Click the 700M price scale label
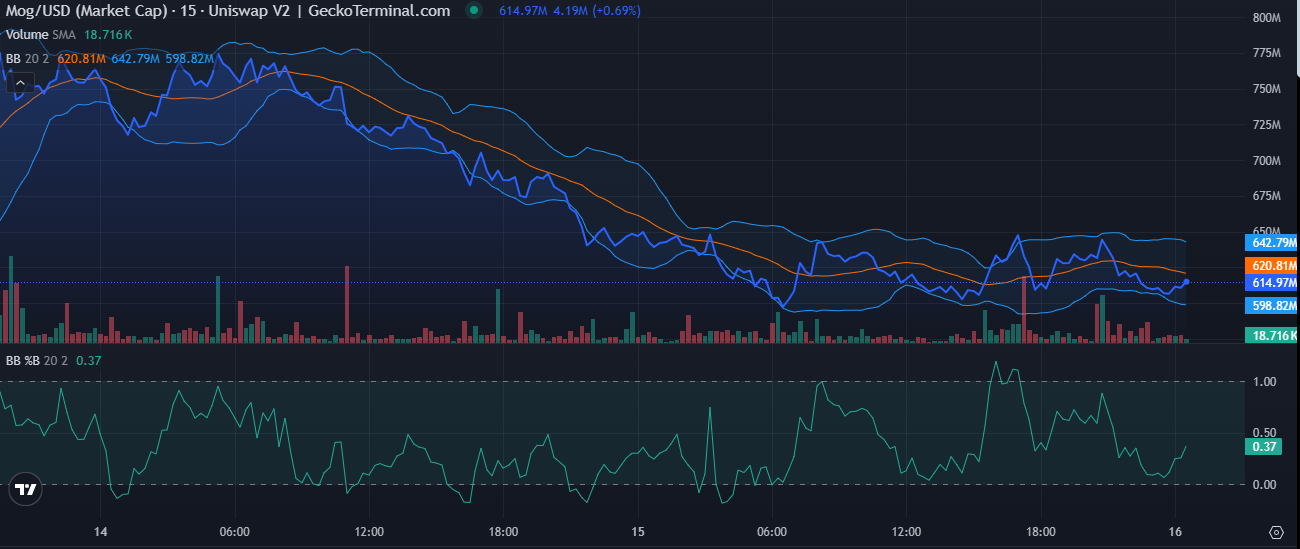 click(x=1266, y=161)
